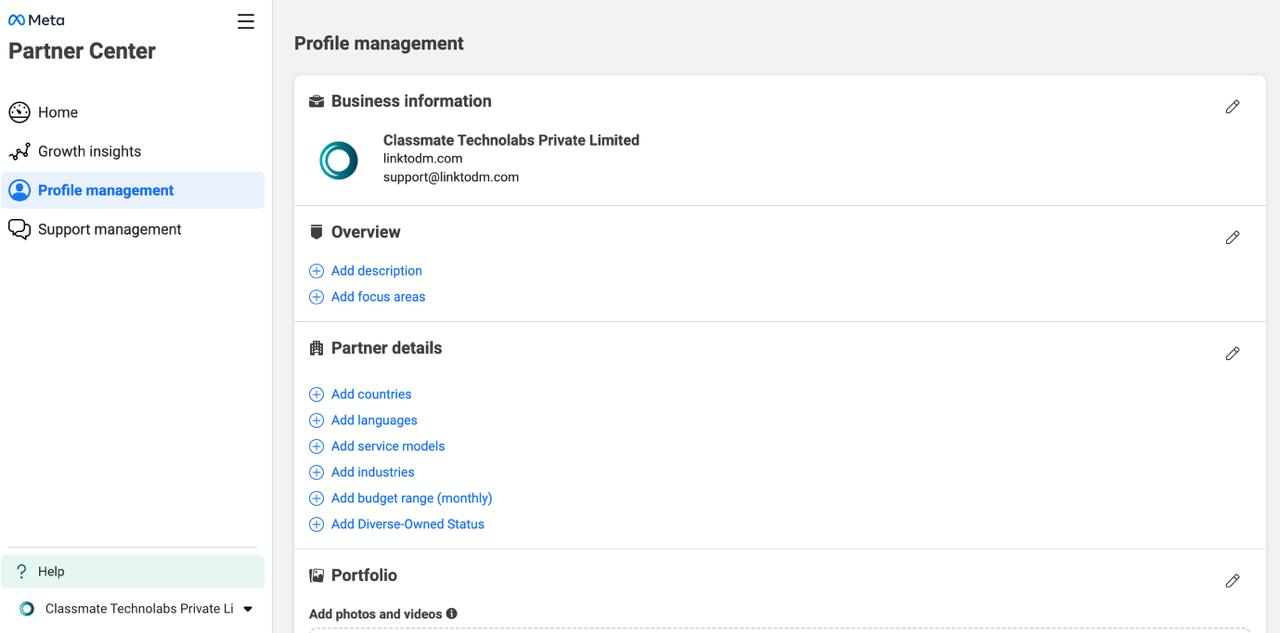Screen dimensions: 1280x633
Task: Click Add budget range (monthly)
Action: coord(411,498)
